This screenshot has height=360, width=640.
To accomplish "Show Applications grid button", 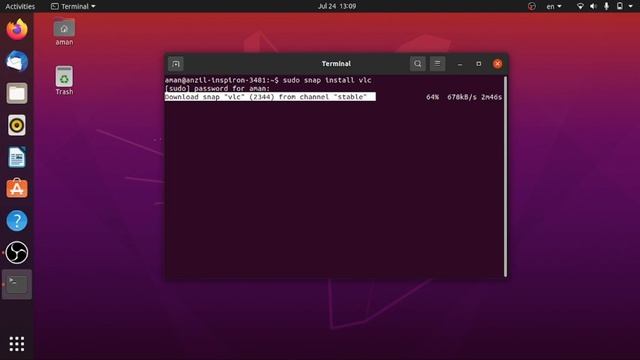I will click(x=17, y=344).
